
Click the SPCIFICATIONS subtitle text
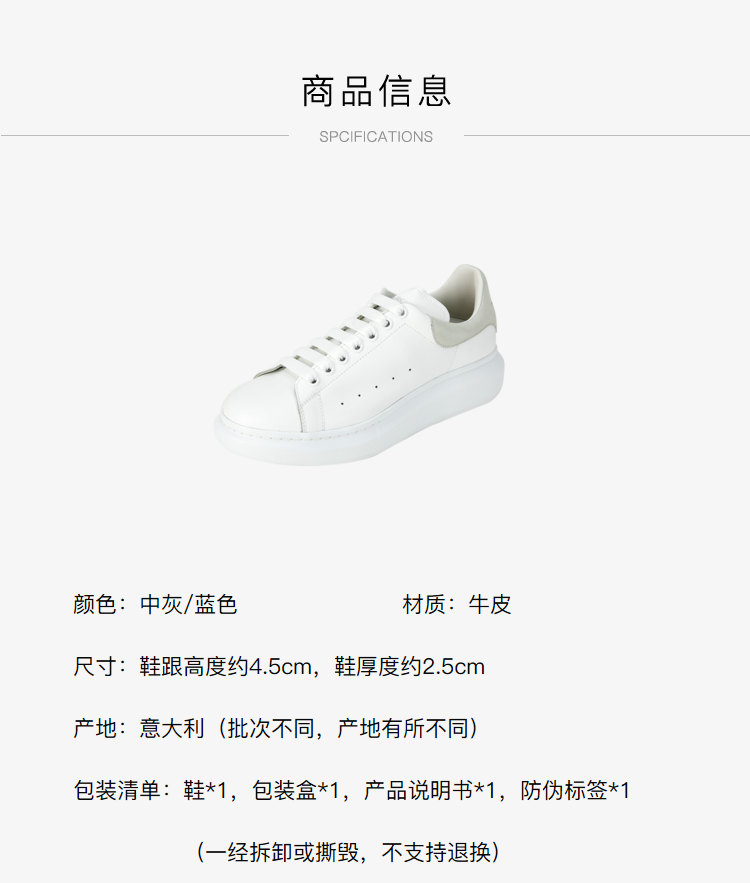[376, 137]
